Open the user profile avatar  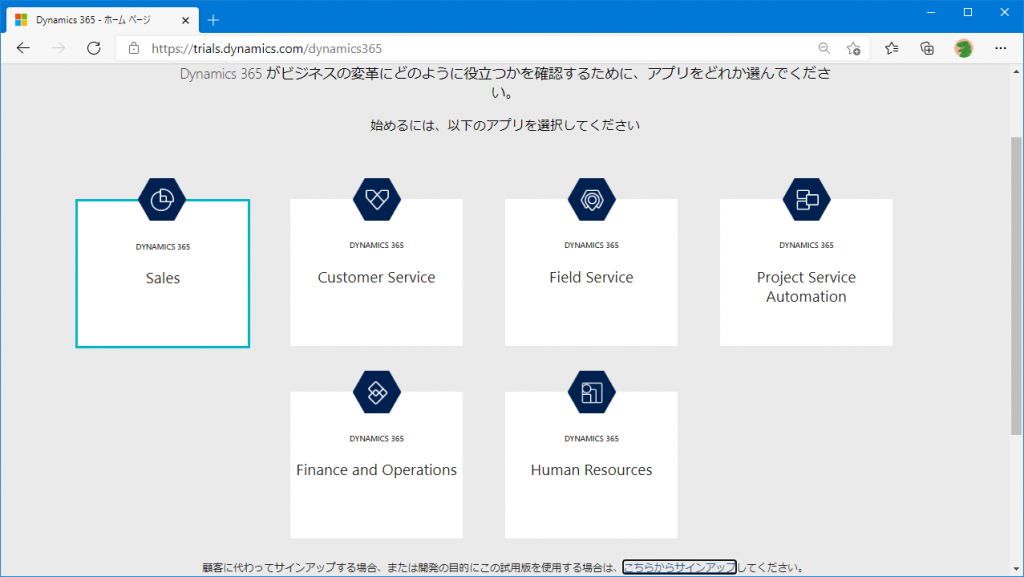click(x=963, y=48)
